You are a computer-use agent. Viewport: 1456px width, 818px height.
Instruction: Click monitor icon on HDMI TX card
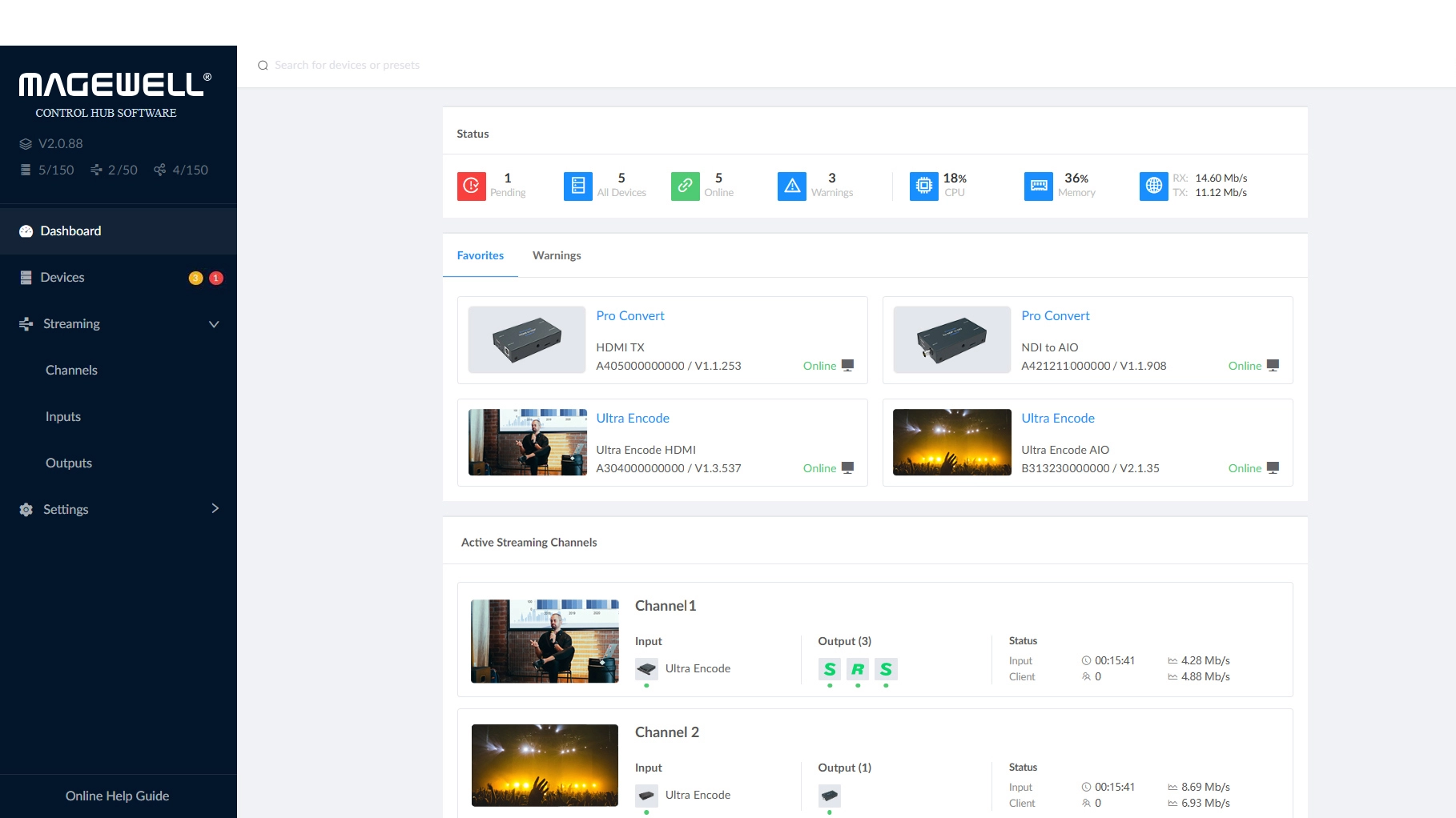tap(848, 366)
